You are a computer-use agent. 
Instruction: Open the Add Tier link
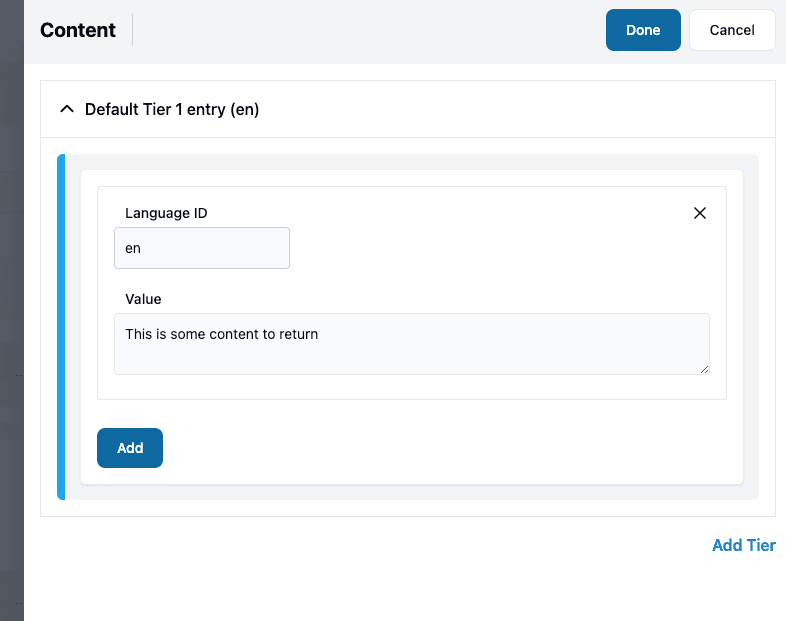tap(743, 545)
